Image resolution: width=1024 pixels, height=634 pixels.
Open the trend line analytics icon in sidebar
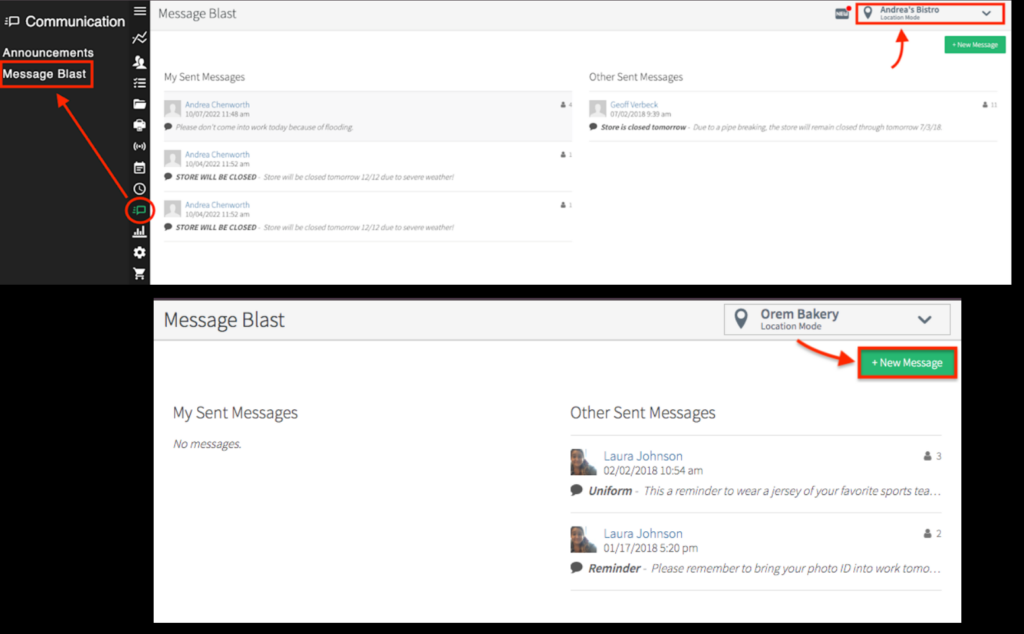139,39
